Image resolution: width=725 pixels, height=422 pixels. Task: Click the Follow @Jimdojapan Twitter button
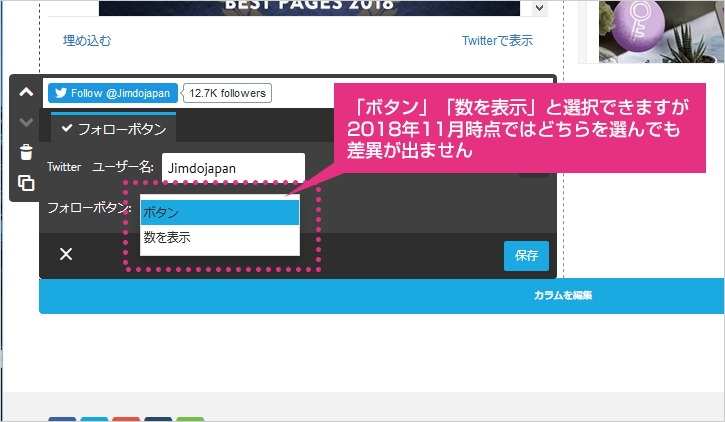(x=113, y=93)
